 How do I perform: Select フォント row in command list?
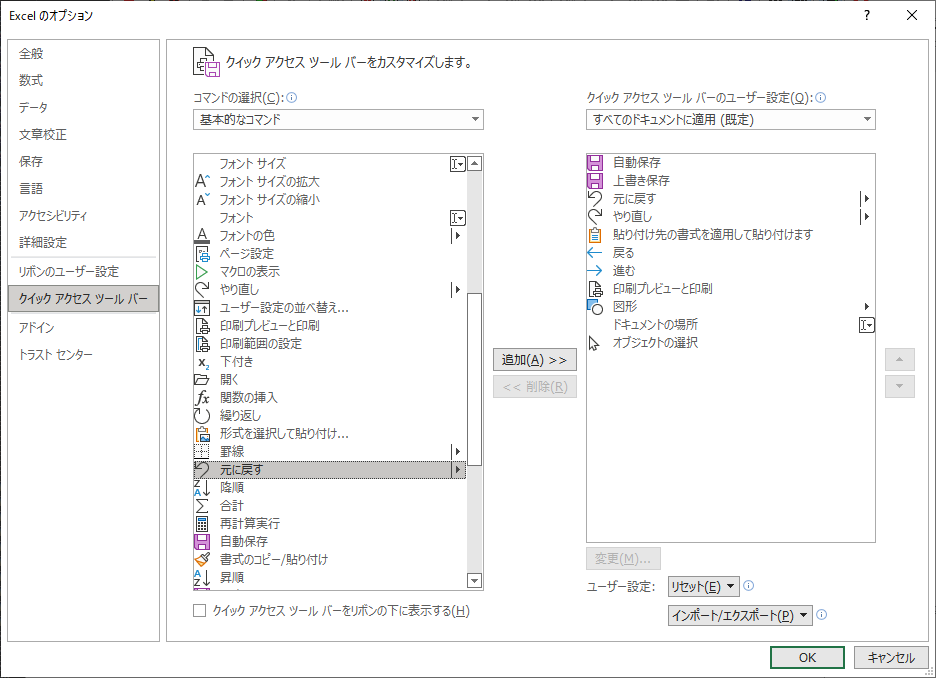[x=330, y=218]
